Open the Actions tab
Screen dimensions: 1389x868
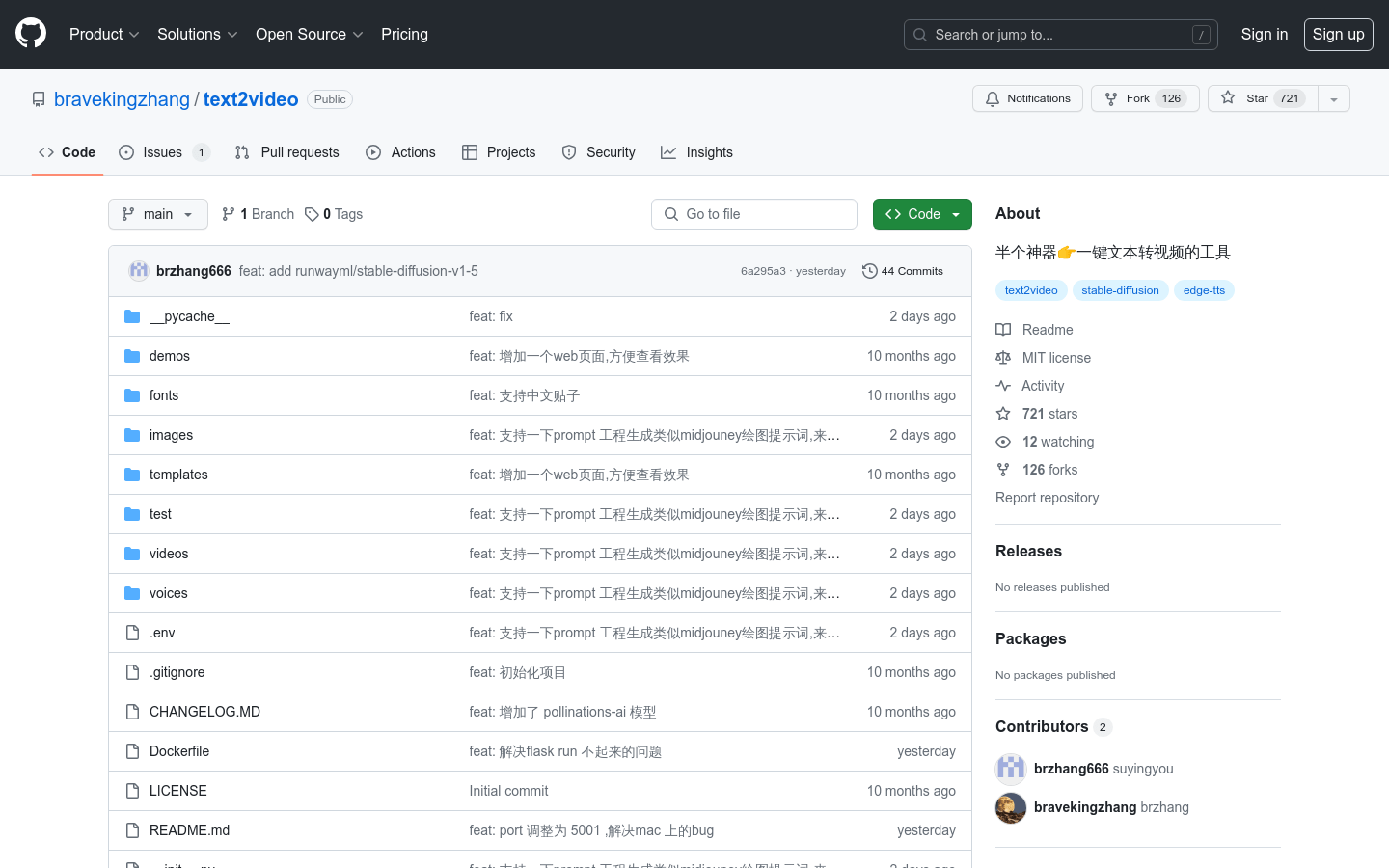click(400, 152)
